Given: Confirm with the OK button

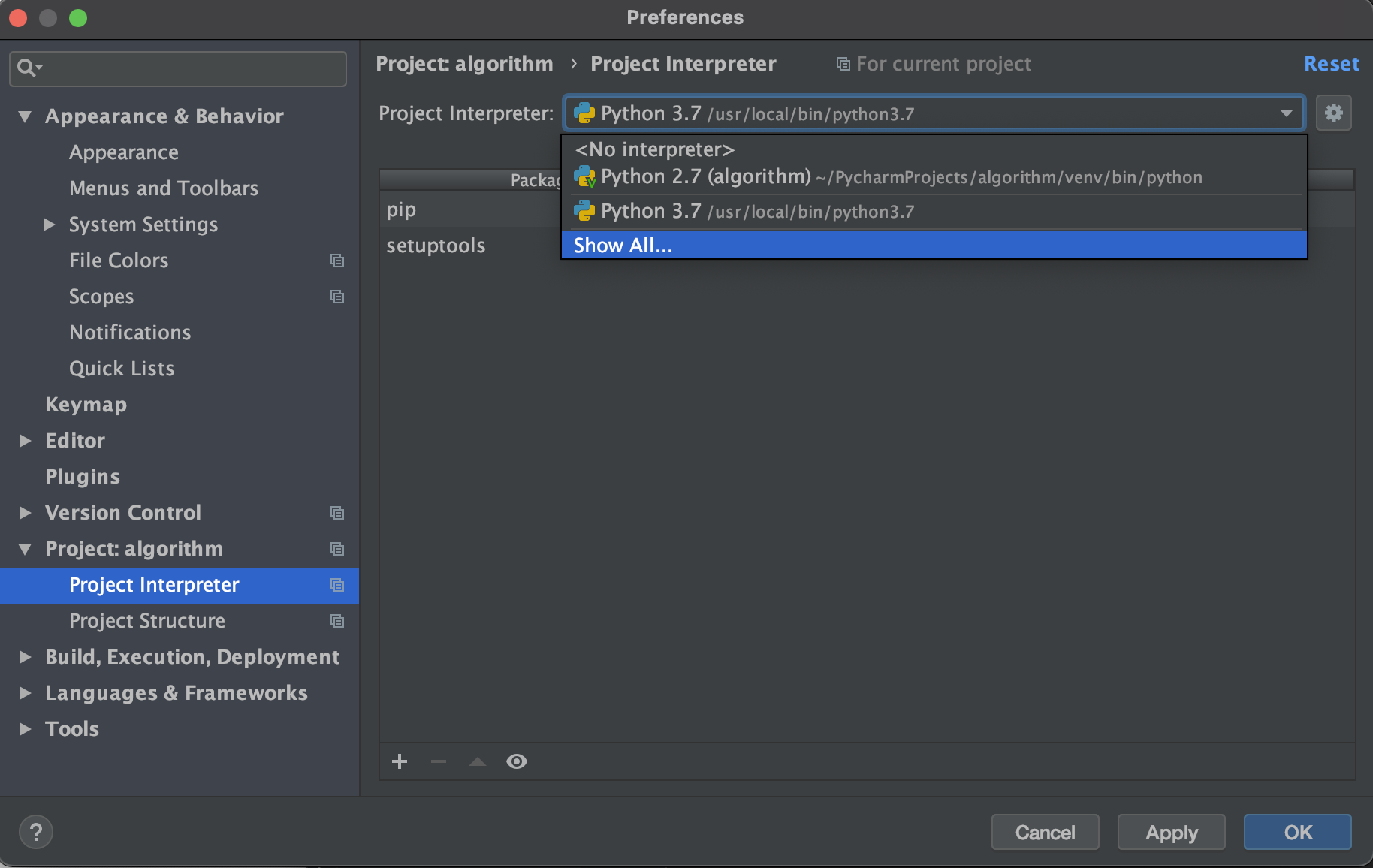Looking at the screenshot, I should point(1297,832).
